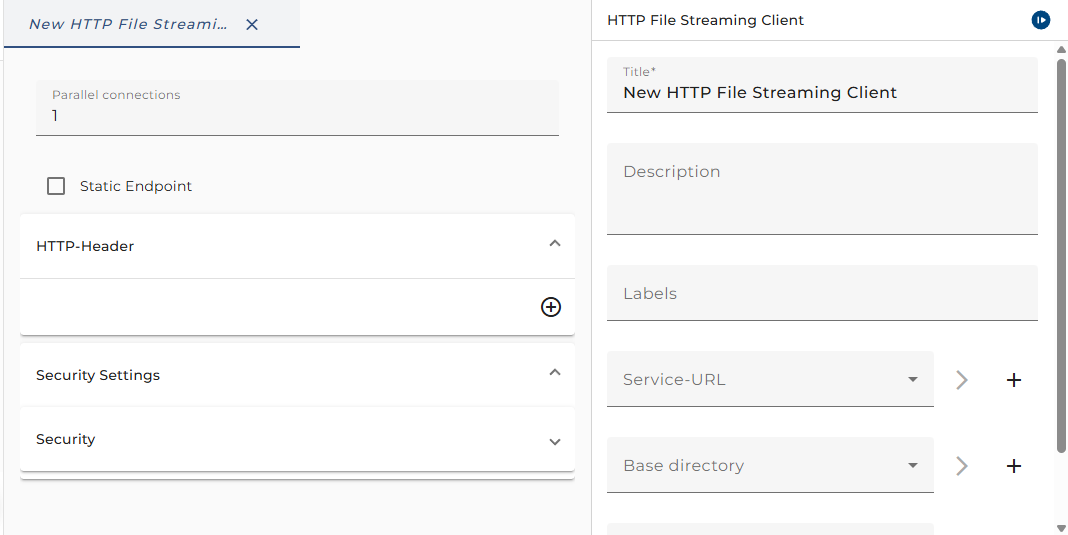This screenshot has width=1068, height=535.
Task: Click the right panel vertical scrollbar
Action: pyautogui.click(x=1061, y=256)
